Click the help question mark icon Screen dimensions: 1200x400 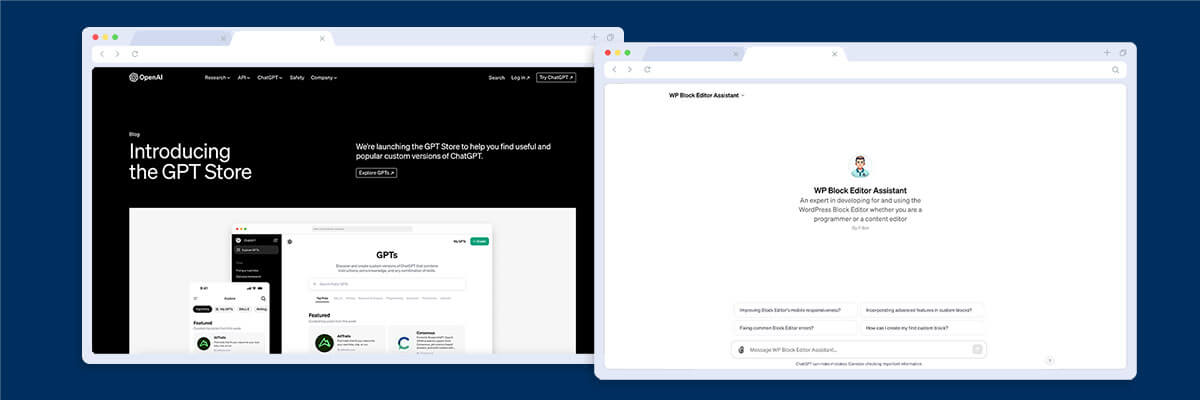[x=1050, y=359]
